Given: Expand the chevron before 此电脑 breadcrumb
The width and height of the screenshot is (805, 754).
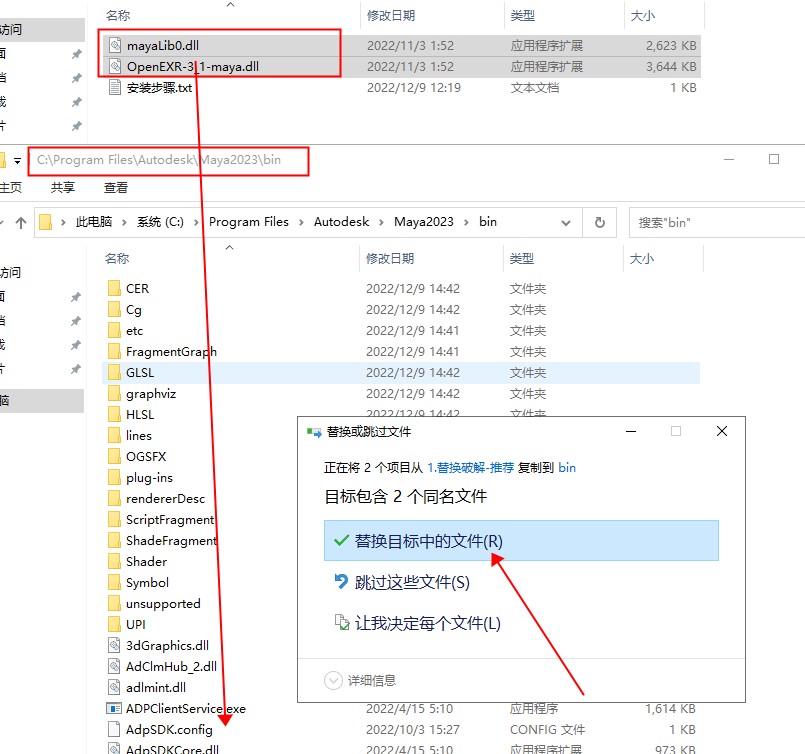Looking at the screenshot, I should (63, 222).
